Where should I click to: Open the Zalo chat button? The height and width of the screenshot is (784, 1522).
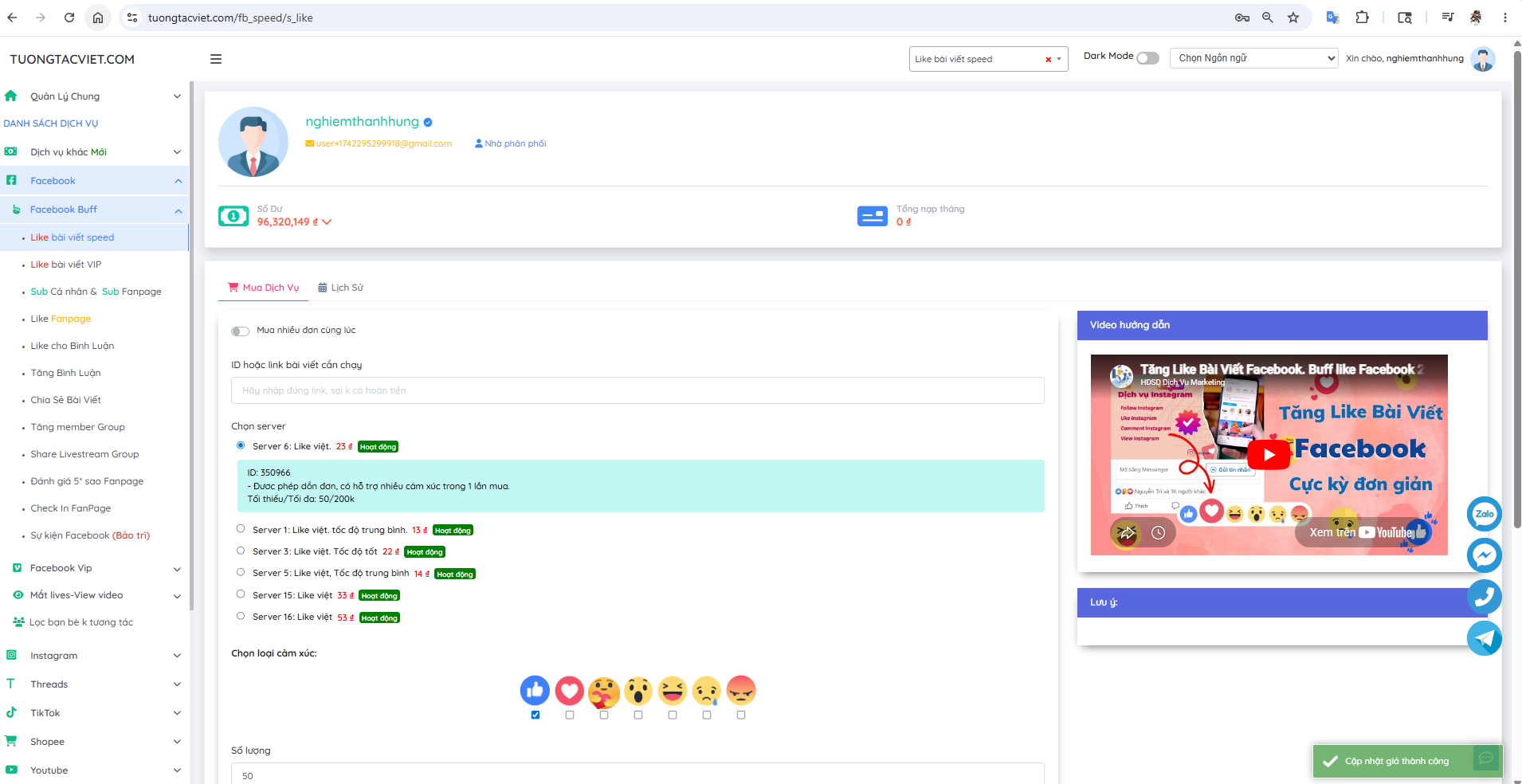pos(1484,514)
